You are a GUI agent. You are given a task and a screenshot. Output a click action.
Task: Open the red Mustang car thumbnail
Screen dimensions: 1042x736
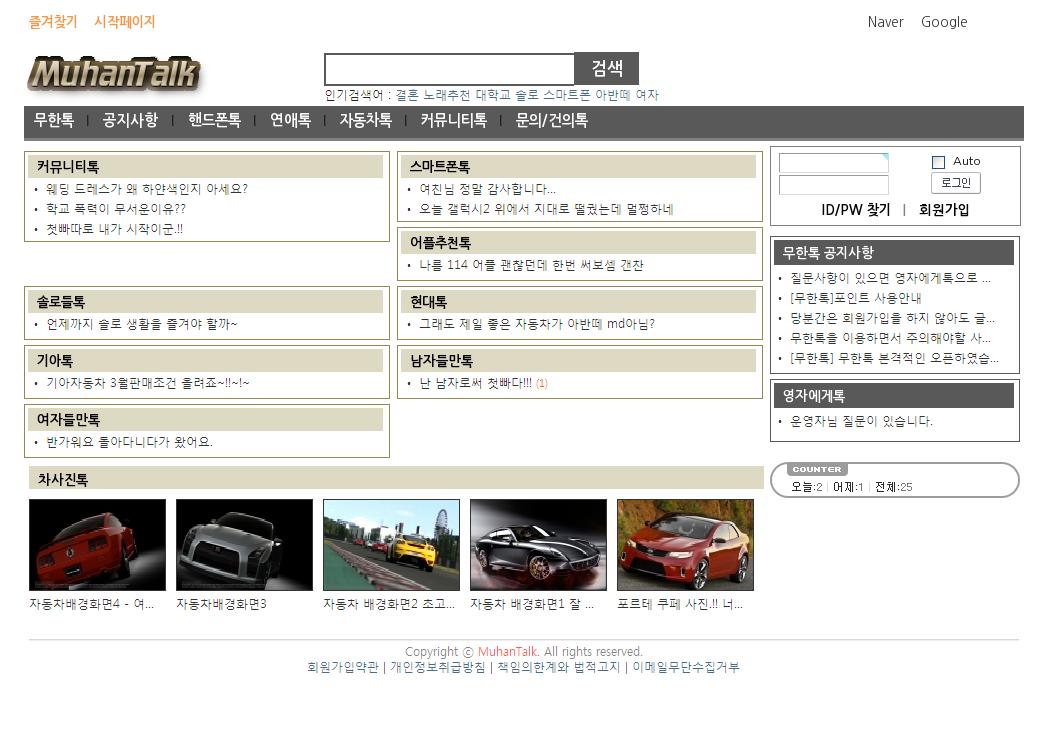click(x=97, y=545)
